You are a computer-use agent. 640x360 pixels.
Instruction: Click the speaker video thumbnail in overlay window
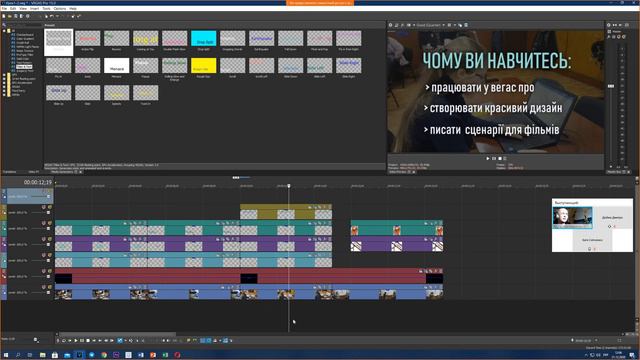[572, 217]
